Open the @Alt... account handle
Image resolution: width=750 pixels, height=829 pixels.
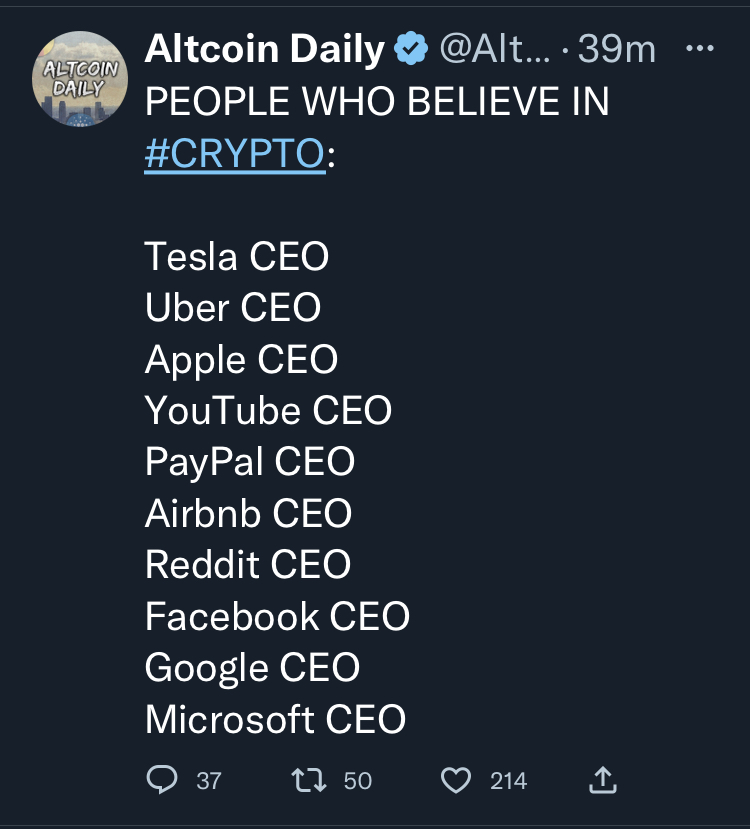[x=493, y=50]
